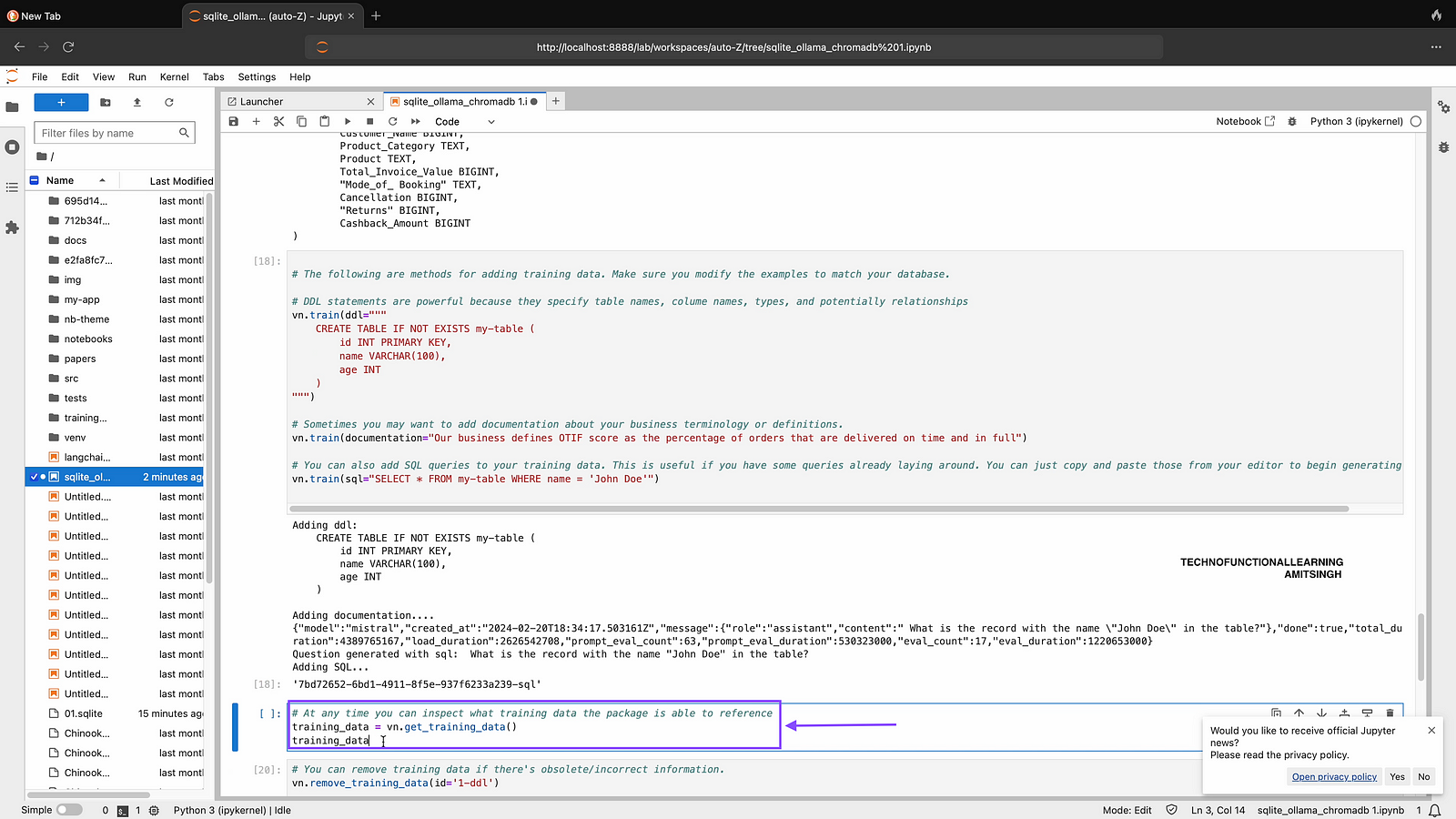The image size is (1456, 819).
Task: Open the notification bell in status bar
Action: pos(1435,810)
